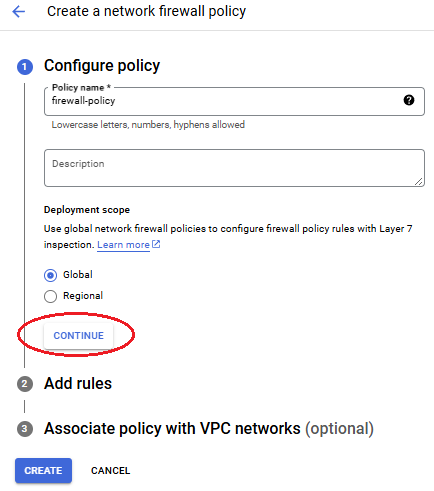Click the blue Create button
The image size is (434, 491).
coord(43,470)
